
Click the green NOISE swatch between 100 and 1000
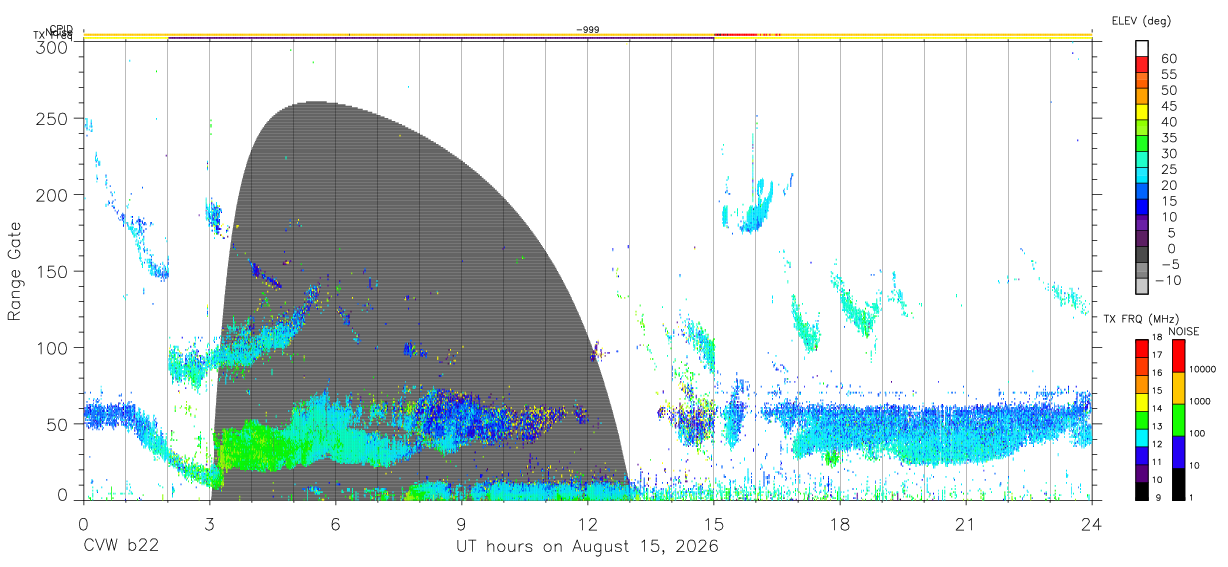(1179, 419)
